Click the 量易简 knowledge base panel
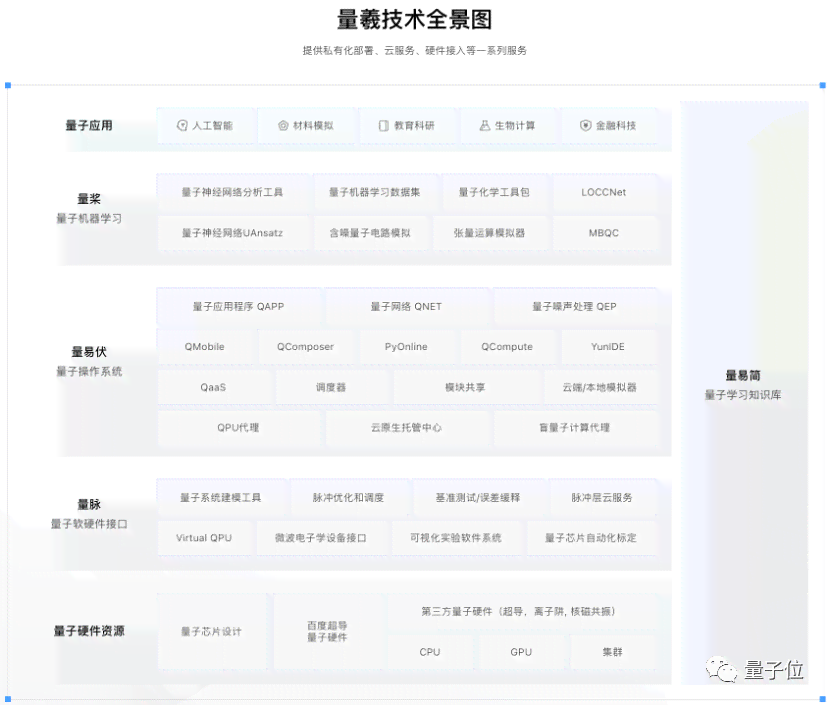The width and height of the screenshot is (830, 706). [744, 392]
